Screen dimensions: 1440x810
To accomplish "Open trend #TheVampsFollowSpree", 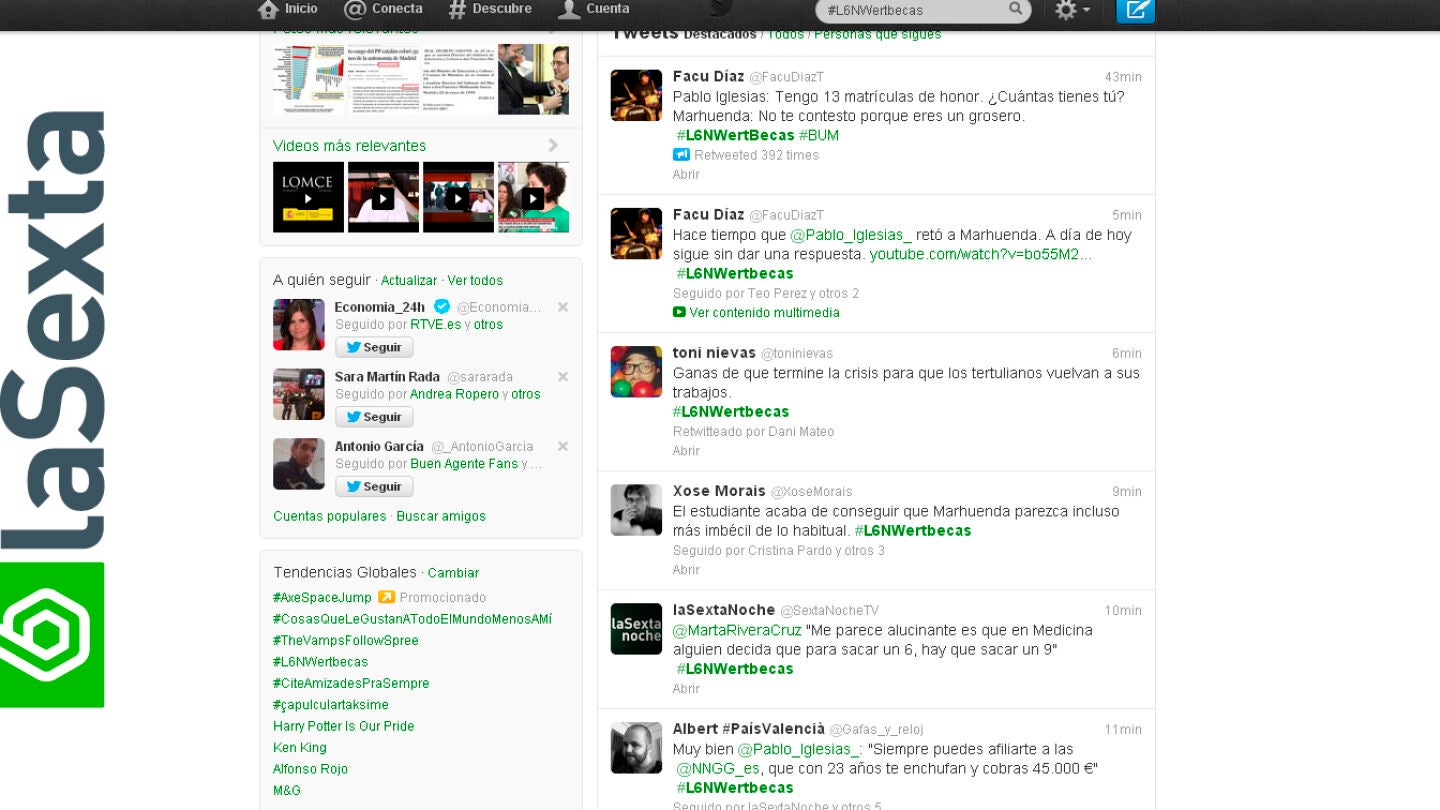I will tap(346, 641).
